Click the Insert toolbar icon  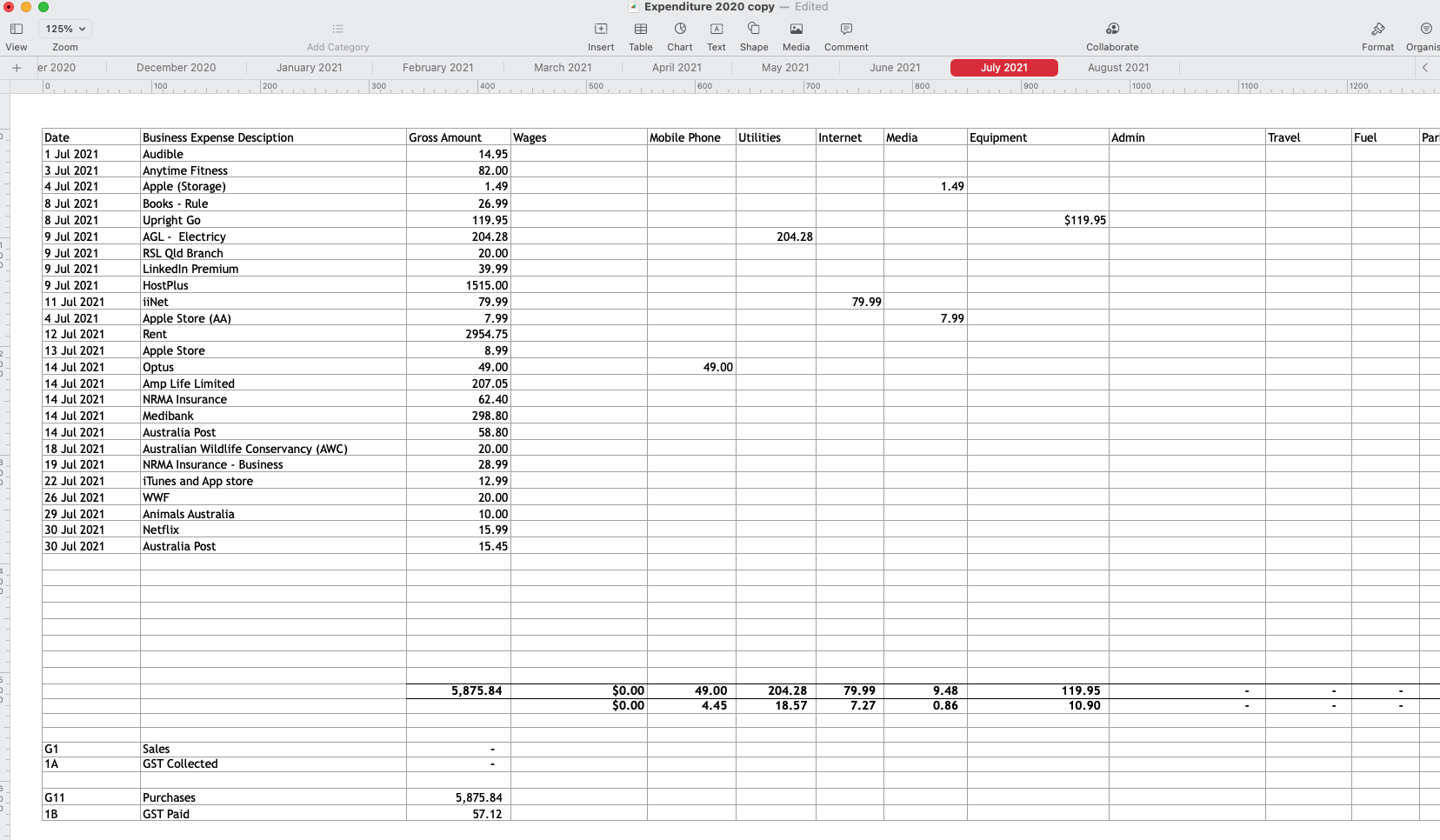(x=601, y=29)
